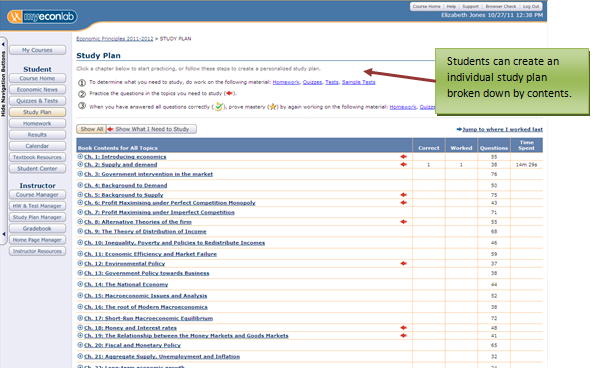
Task: Expand Ch. 3: Government intervention in the market
Action: pyautogui.click(x=80, y=174)
